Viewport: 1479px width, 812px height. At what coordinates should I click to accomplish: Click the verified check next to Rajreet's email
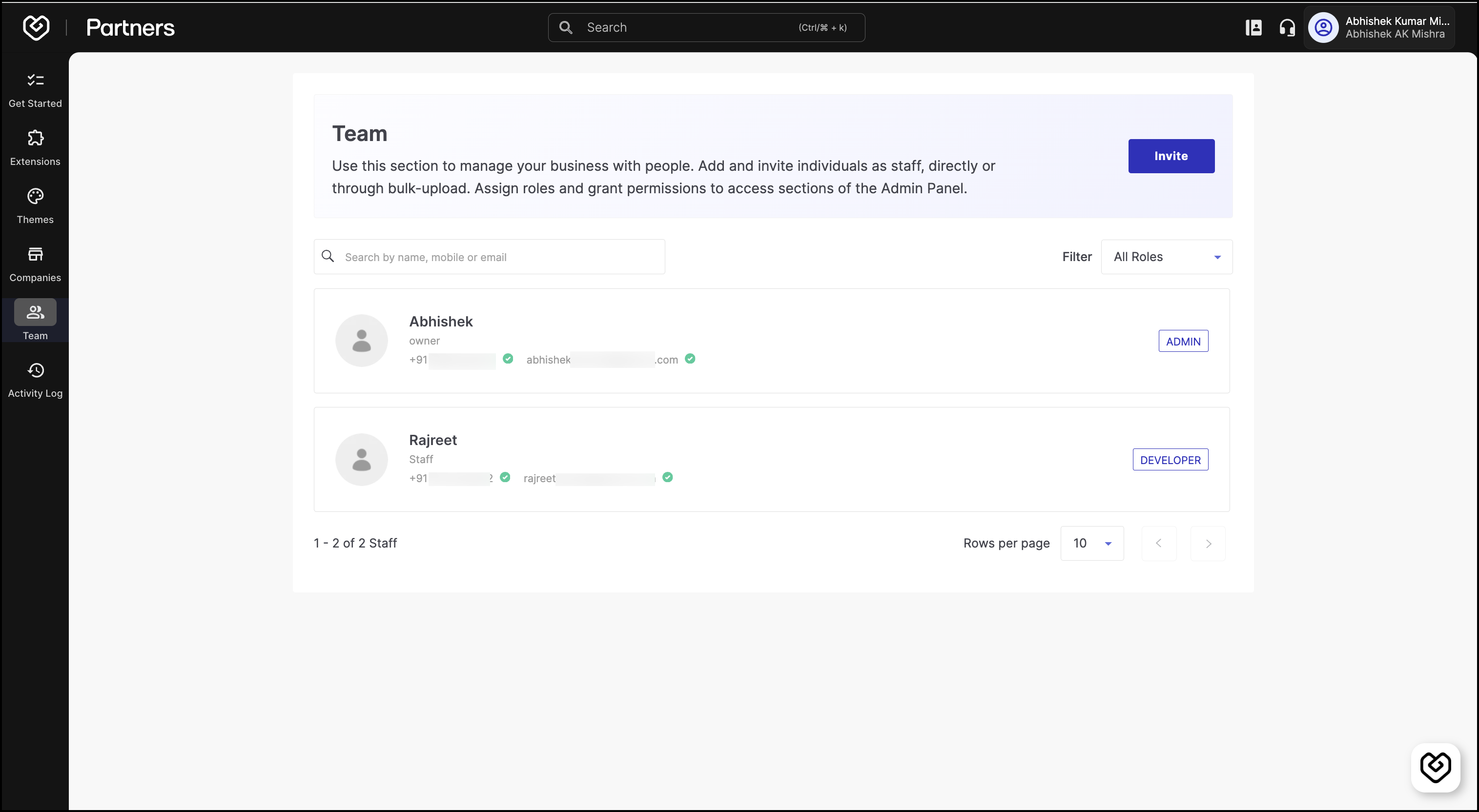(x=668, y=477)
